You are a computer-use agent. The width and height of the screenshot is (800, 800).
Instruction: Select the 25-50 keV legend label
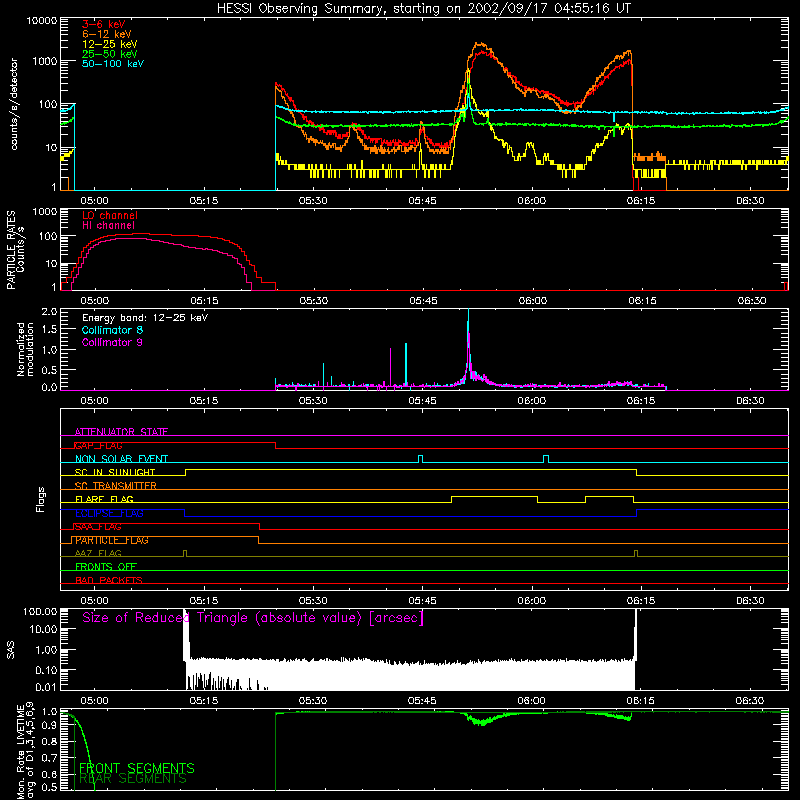[x=109, y=54]
